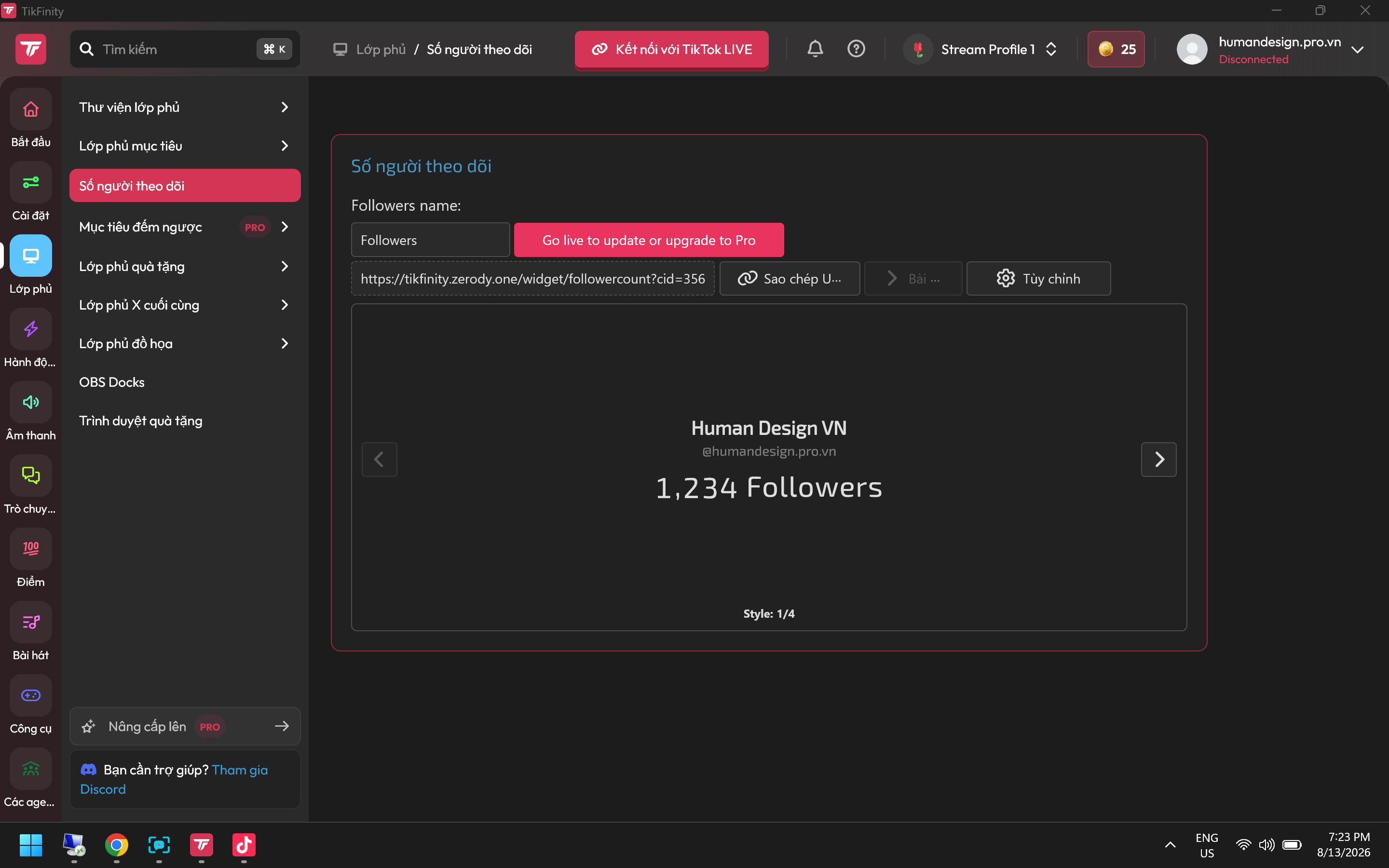Image resolution: width=1389 pixels, height=868 pixels.
Task: Open the Wi-Fi network tray icon
Action: pos(1243,845)
